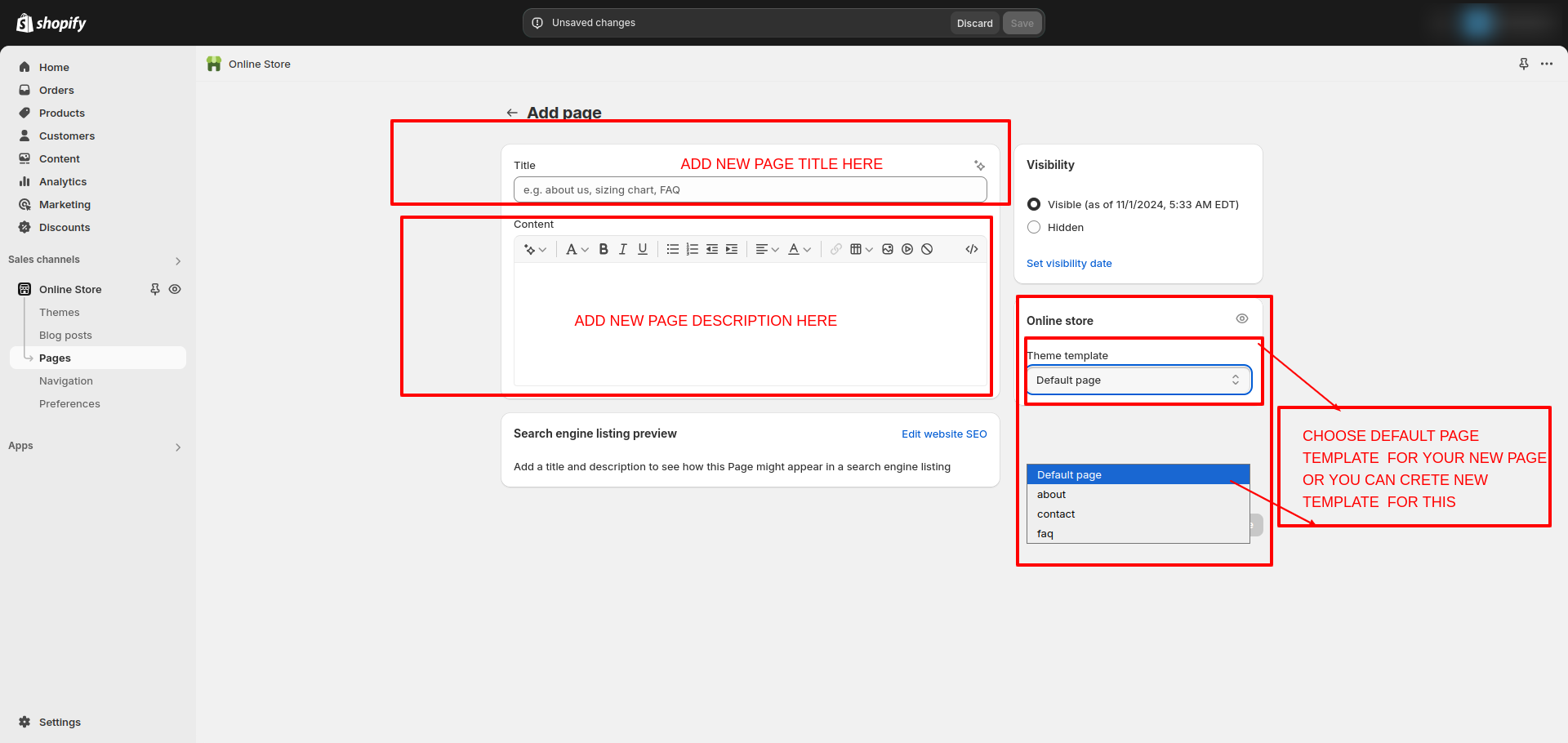Viewport: 1568px width, 743px height.
Task: Toggle italic formatting
Action: pos(623,249)
